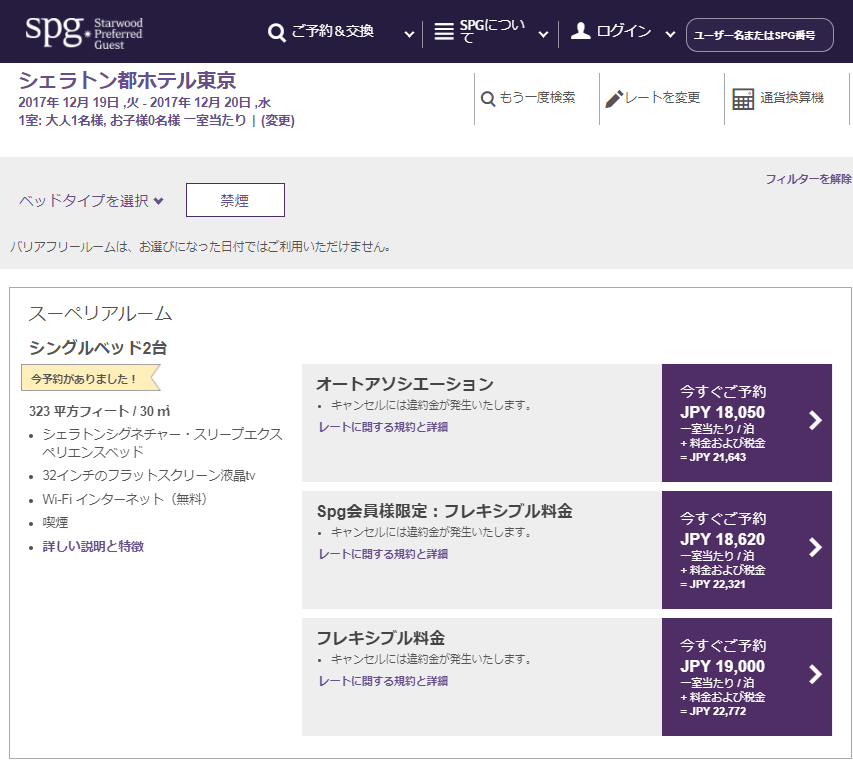Click the magnifier icon beside ご予約＆交換
This screenshot has width=853, height=768.
click(x=277, y=33)
